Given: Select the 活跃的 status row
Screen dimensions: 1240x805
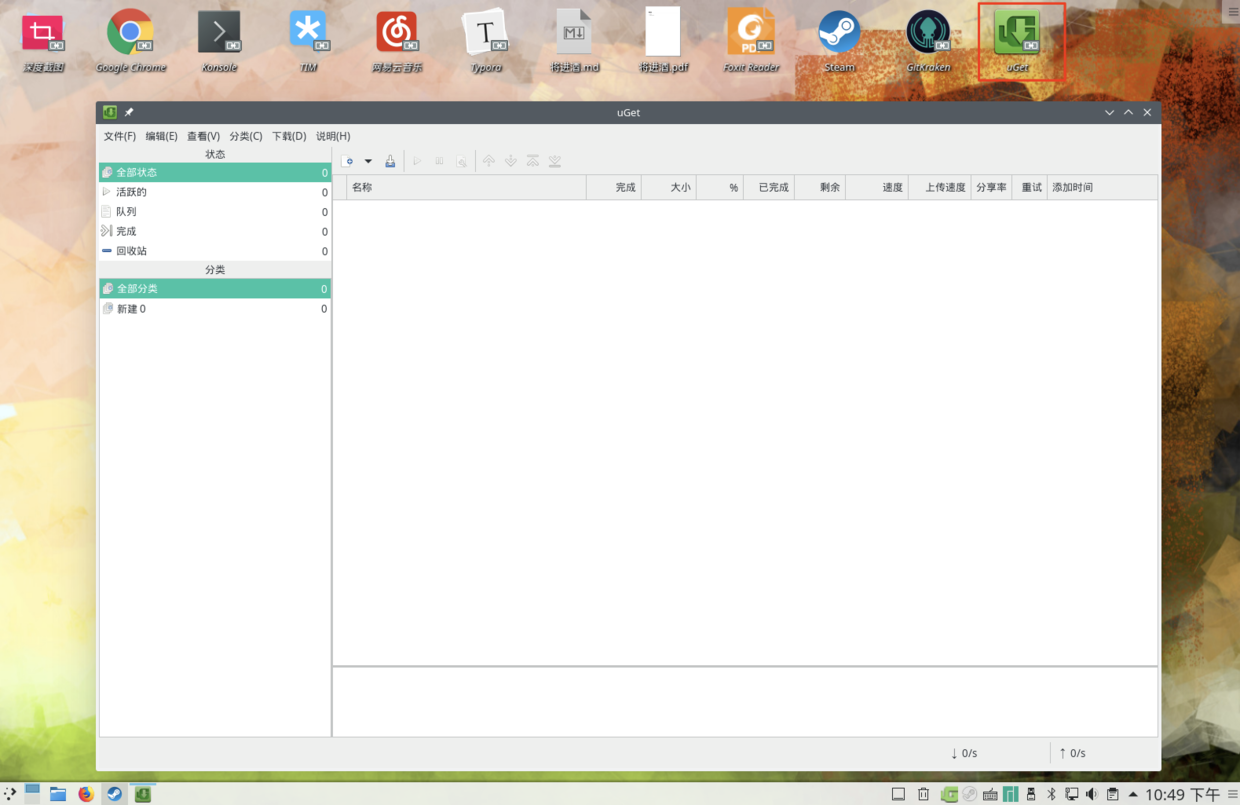Looking at the screenshot, I should point(215,192).
